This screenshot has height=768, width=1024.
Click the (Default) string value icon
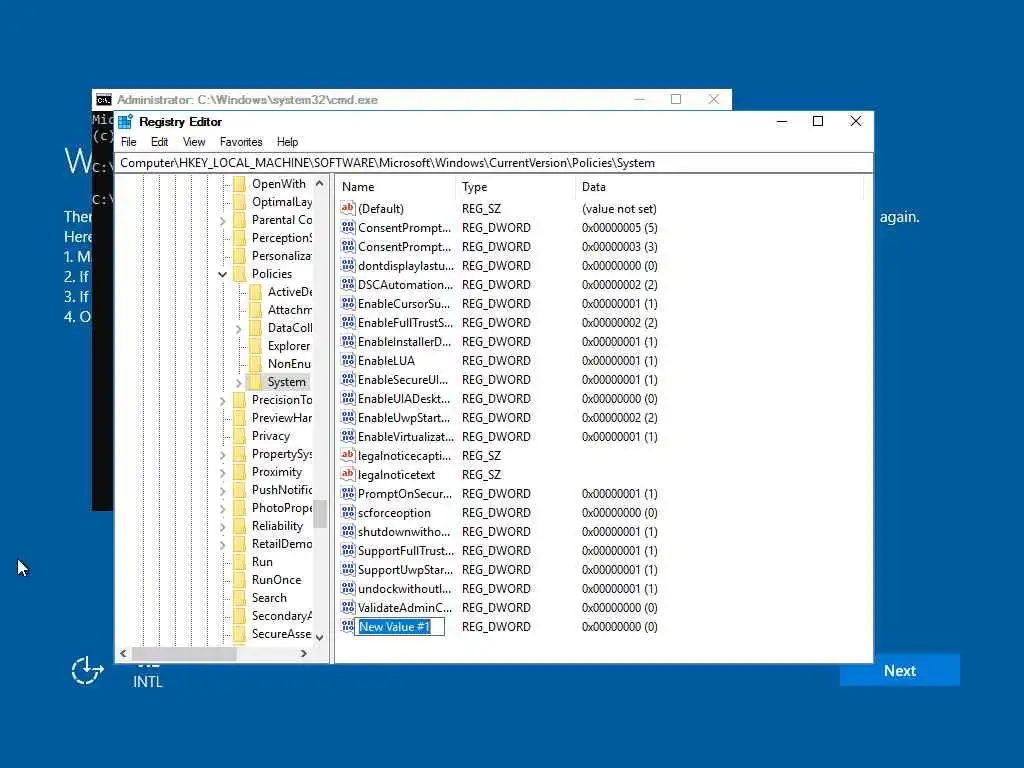point(347,208)
